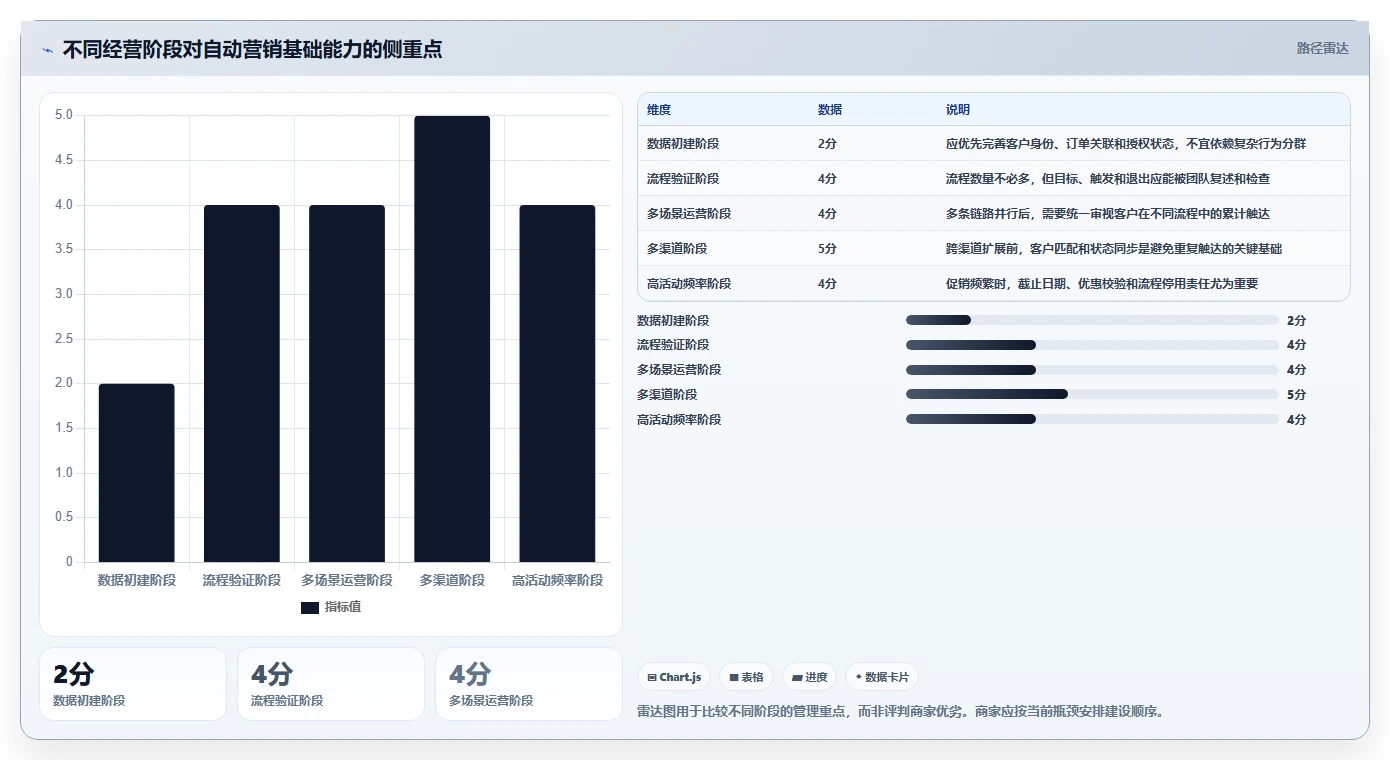This screenshot has width=1390, height=760.
Task: Select 数据初建阶段 table row cell
Action: pos(683,144)
